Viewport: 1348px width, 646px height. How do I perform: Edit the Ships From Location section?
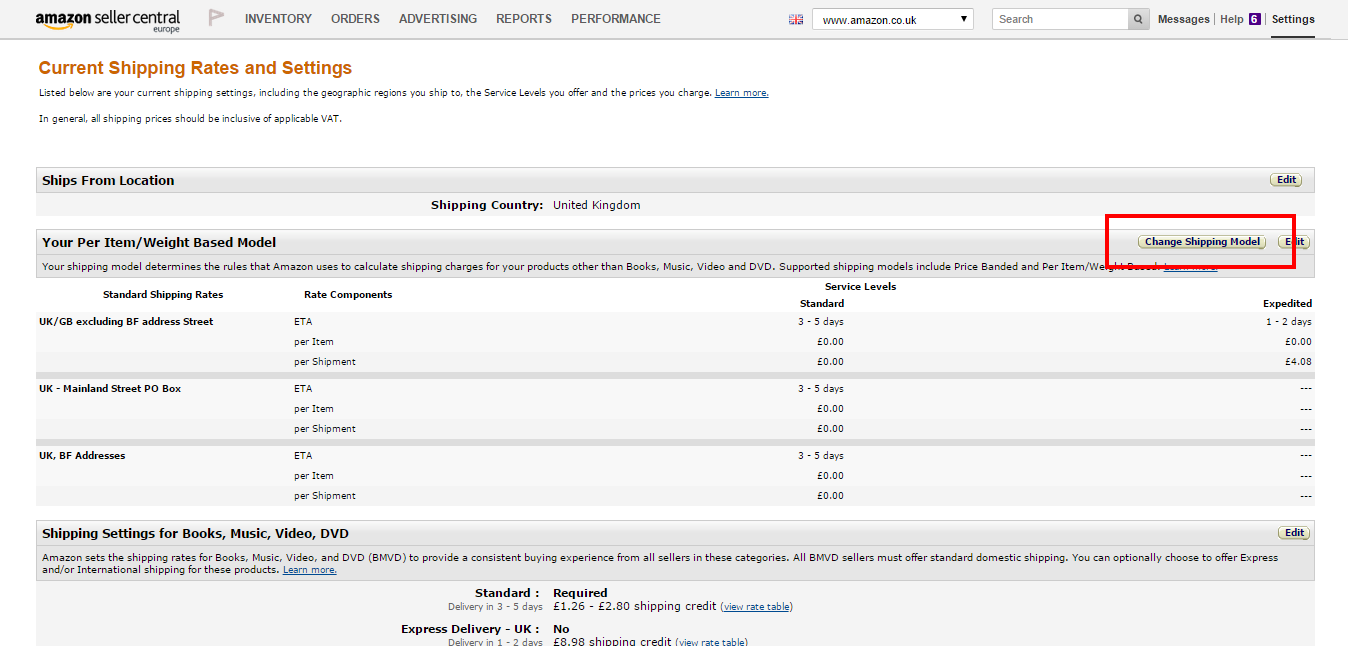pos(1287,180)
